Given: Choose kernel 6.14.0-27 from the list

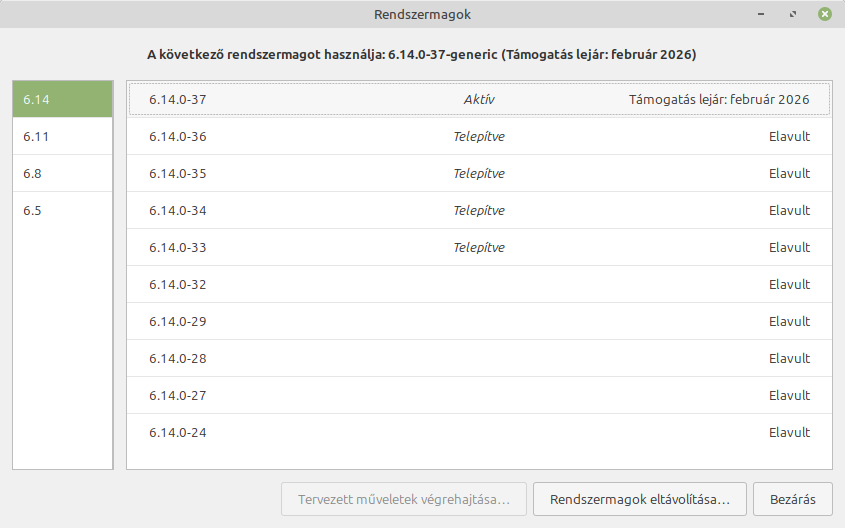Looking at the screenshot, I should pos(479,395).
